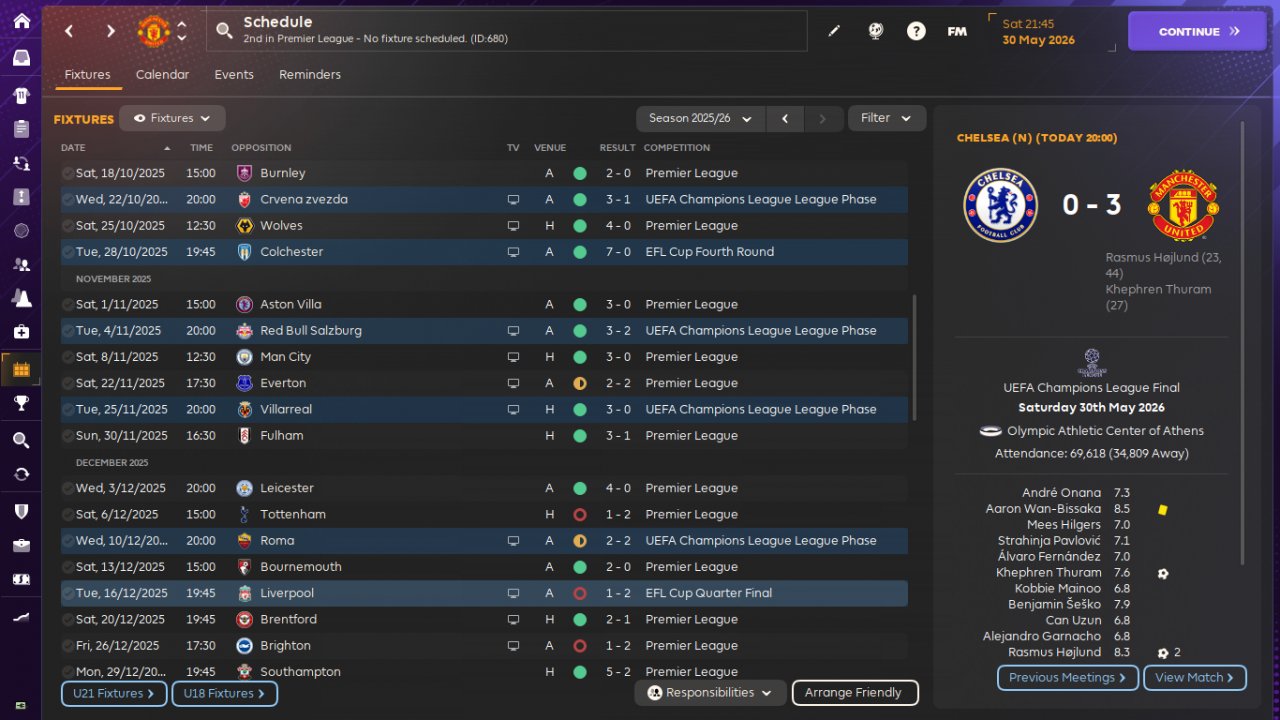This screenshot has width=1280, height=720.
Task: Open the Competitions trophy icon in the sidebar
Action: point(21,403)
